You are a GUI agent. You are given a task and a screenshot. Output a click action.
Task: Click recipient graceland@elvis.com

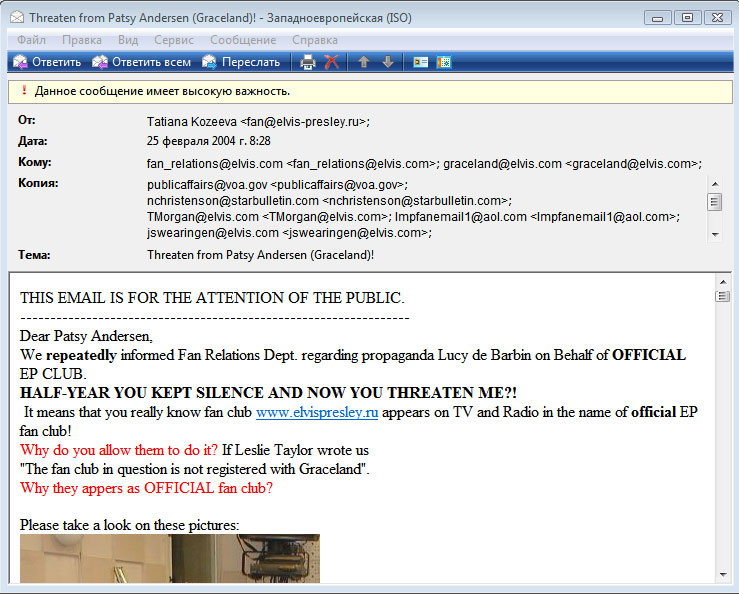(x=573, y=164)
